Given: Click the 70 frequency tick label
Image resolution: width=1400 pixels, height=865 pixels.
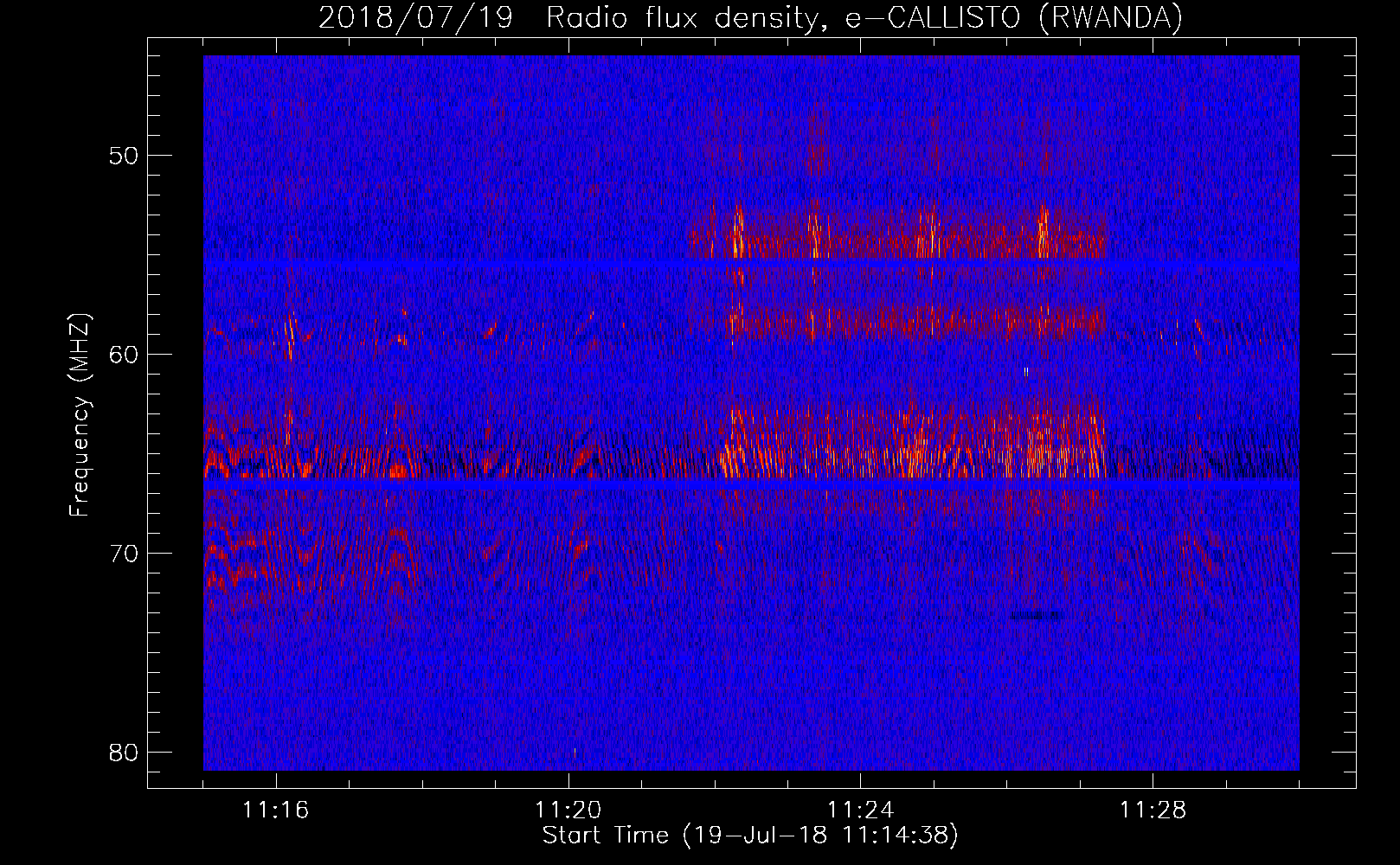Looking at the screenshot, I should 124,554.
